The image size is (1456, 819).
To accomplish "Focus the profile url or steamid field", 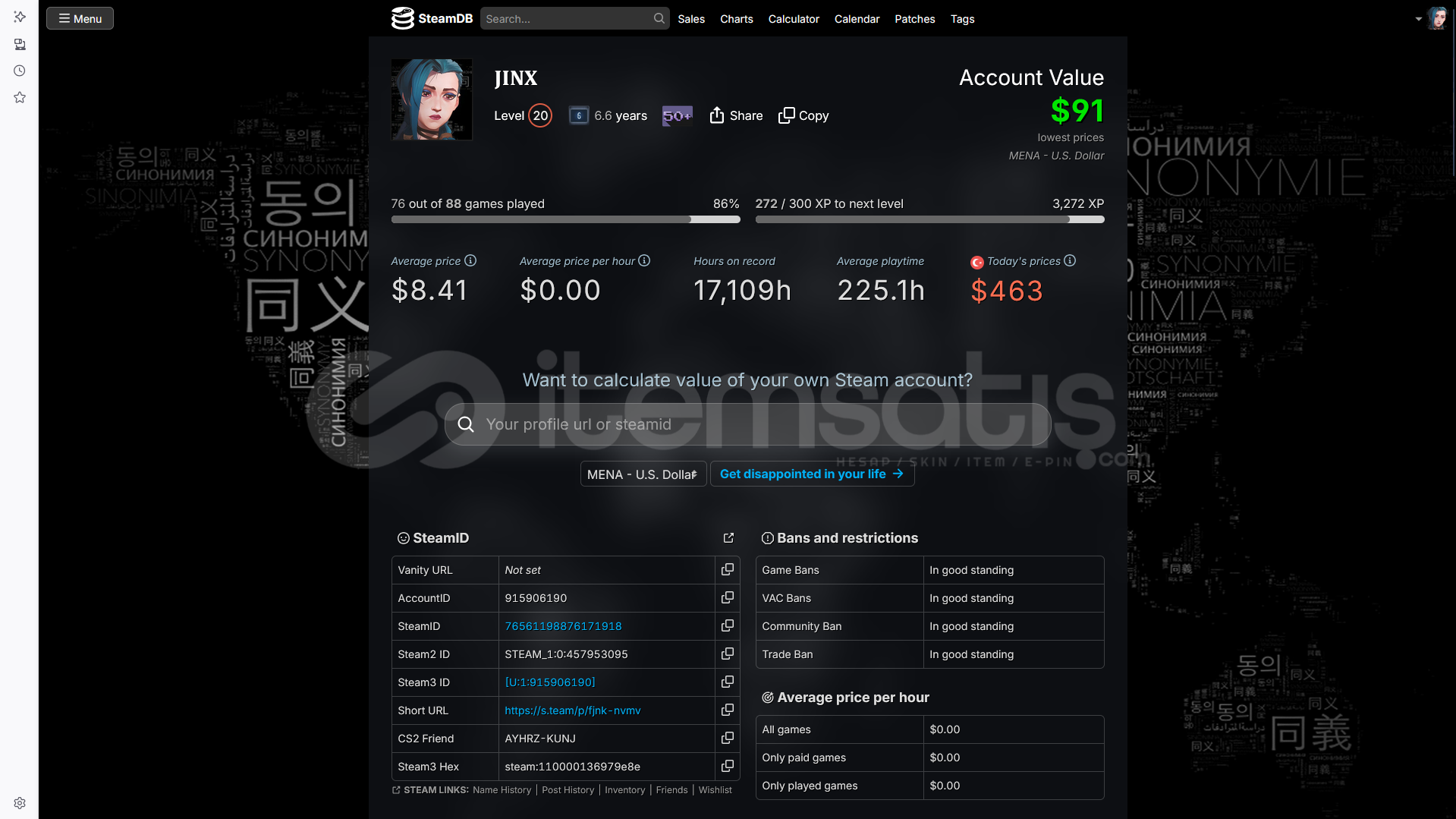I will 747,424.
